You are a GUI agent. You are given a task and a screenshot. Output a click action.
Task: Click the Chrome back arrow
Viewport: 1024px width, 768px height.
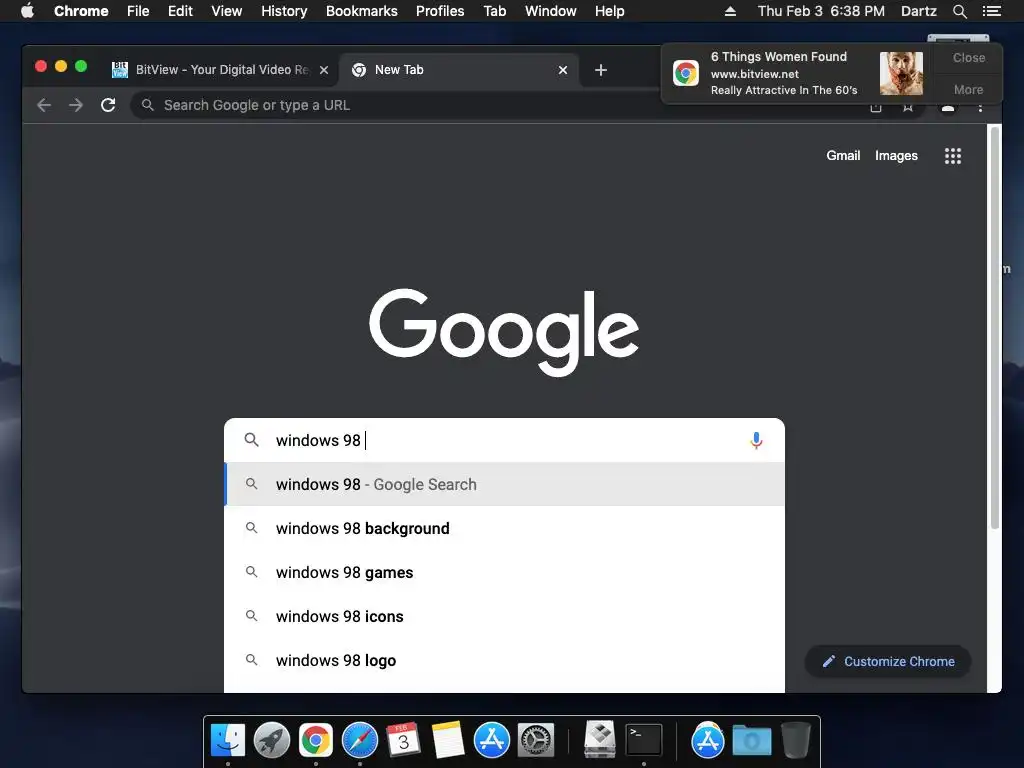coord(44,105)
